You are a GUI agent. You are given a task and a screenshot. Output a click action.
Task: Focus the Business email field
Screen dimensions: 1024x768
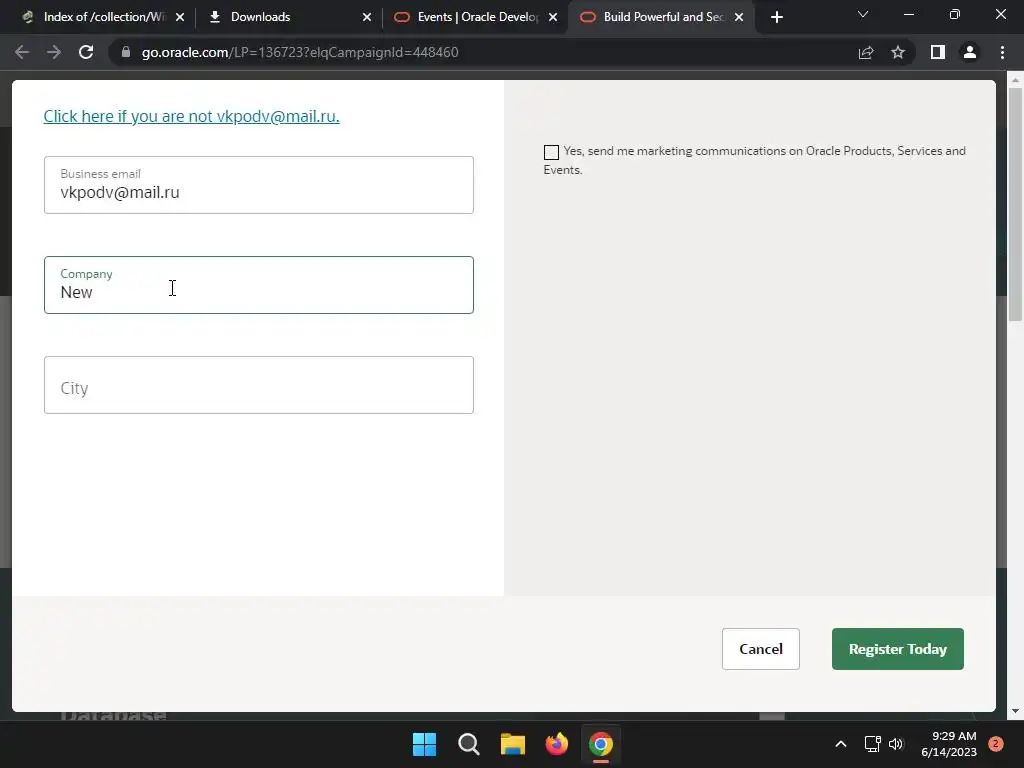click(x=259, y=185)
